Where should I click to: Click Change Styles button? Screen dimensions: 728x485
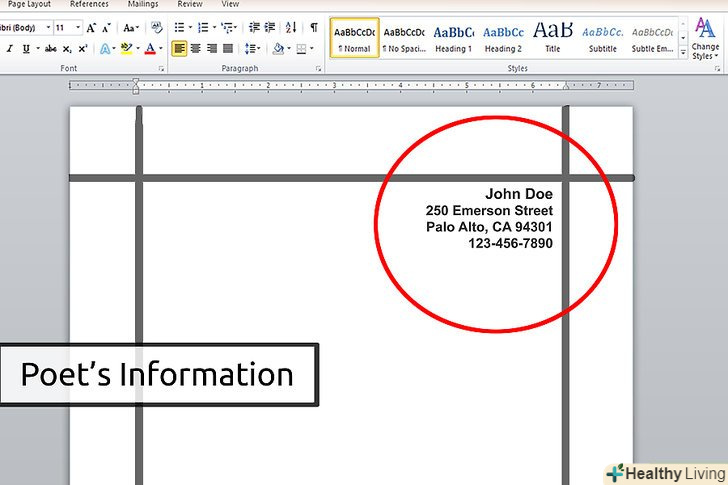point(705,39)
